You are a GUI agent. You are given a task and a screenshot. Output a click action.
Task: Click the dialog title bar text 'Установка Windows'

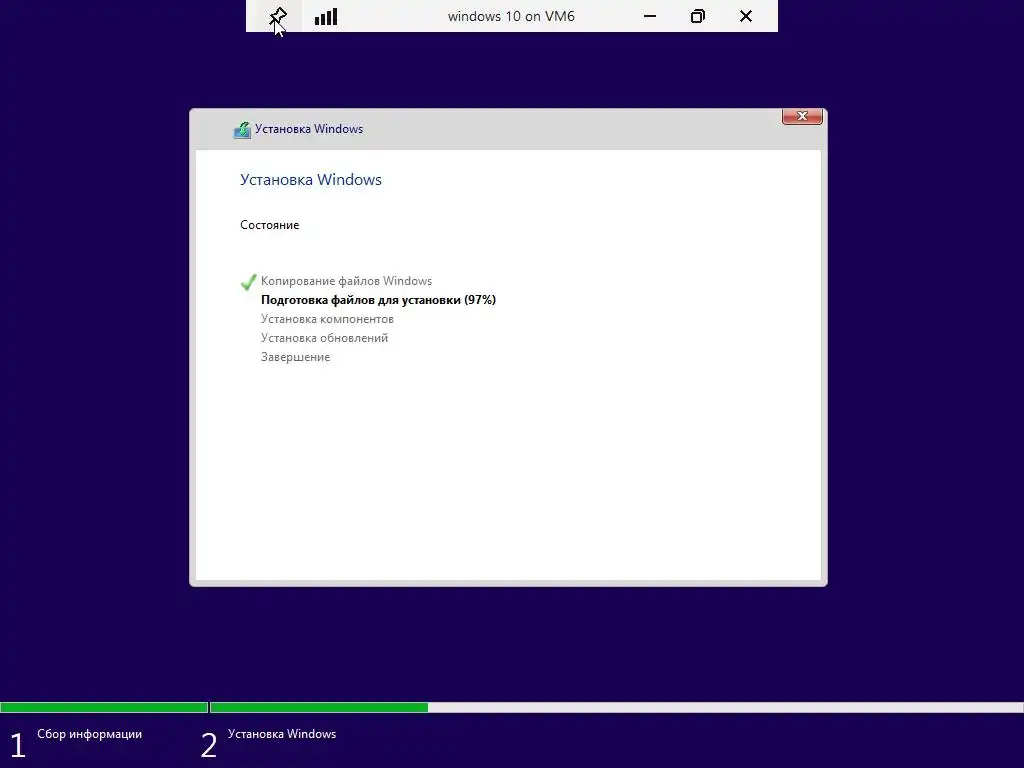pyautogui.click(x=309, y=129)
